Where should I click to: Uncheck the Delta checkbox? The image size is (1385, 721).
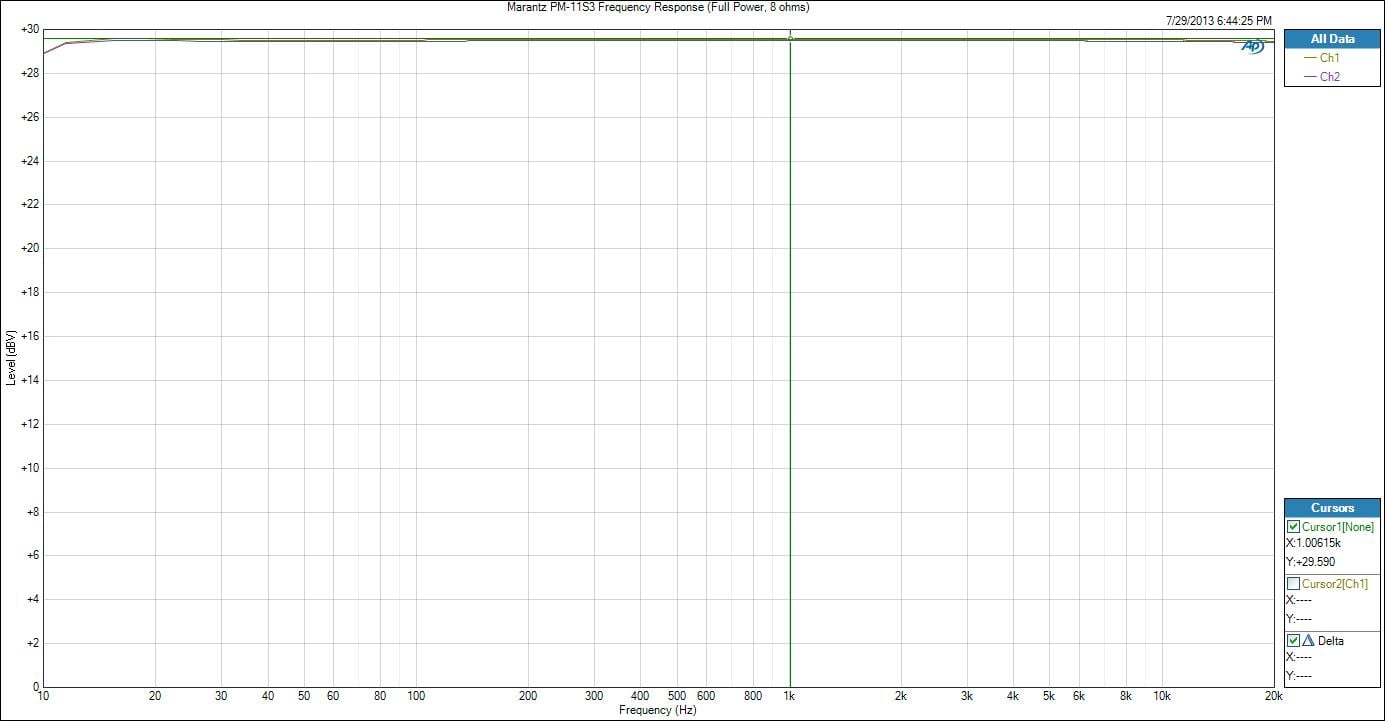tap(1293, 641)
